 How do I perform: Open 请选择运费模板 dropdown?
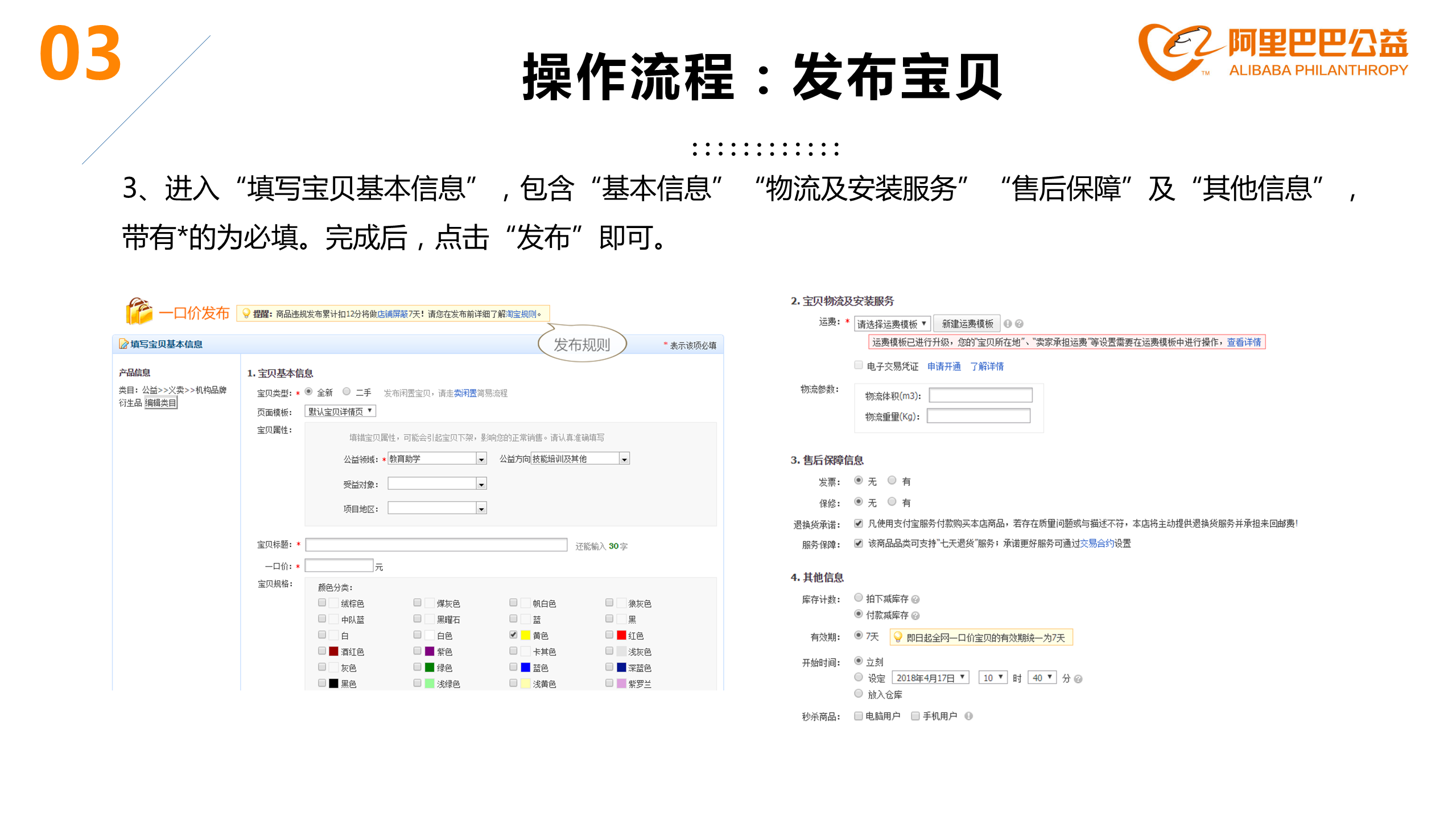tap(892, 324)
